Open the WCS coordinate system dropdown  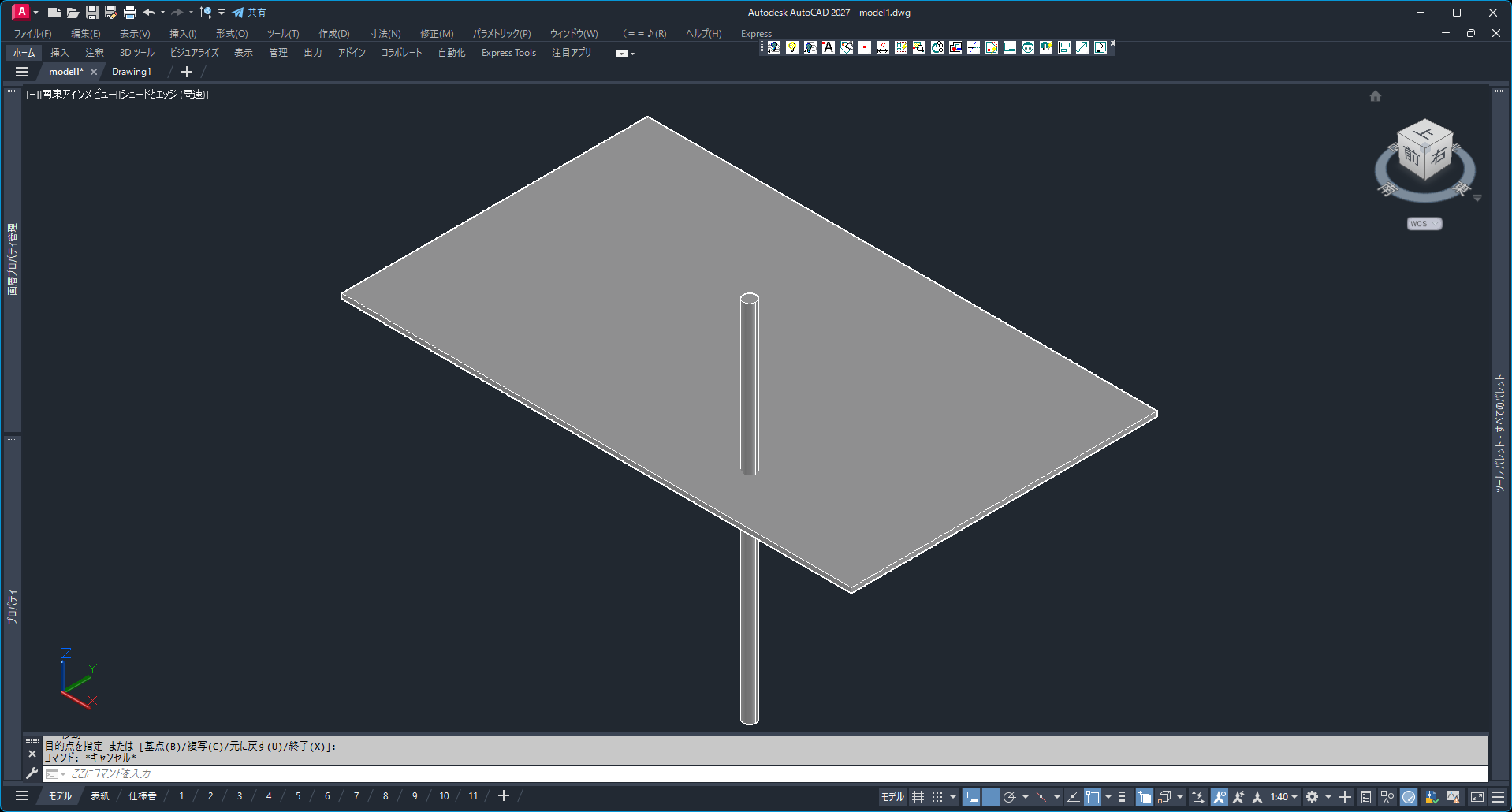pyautogui.click(x=1424, y=224)
